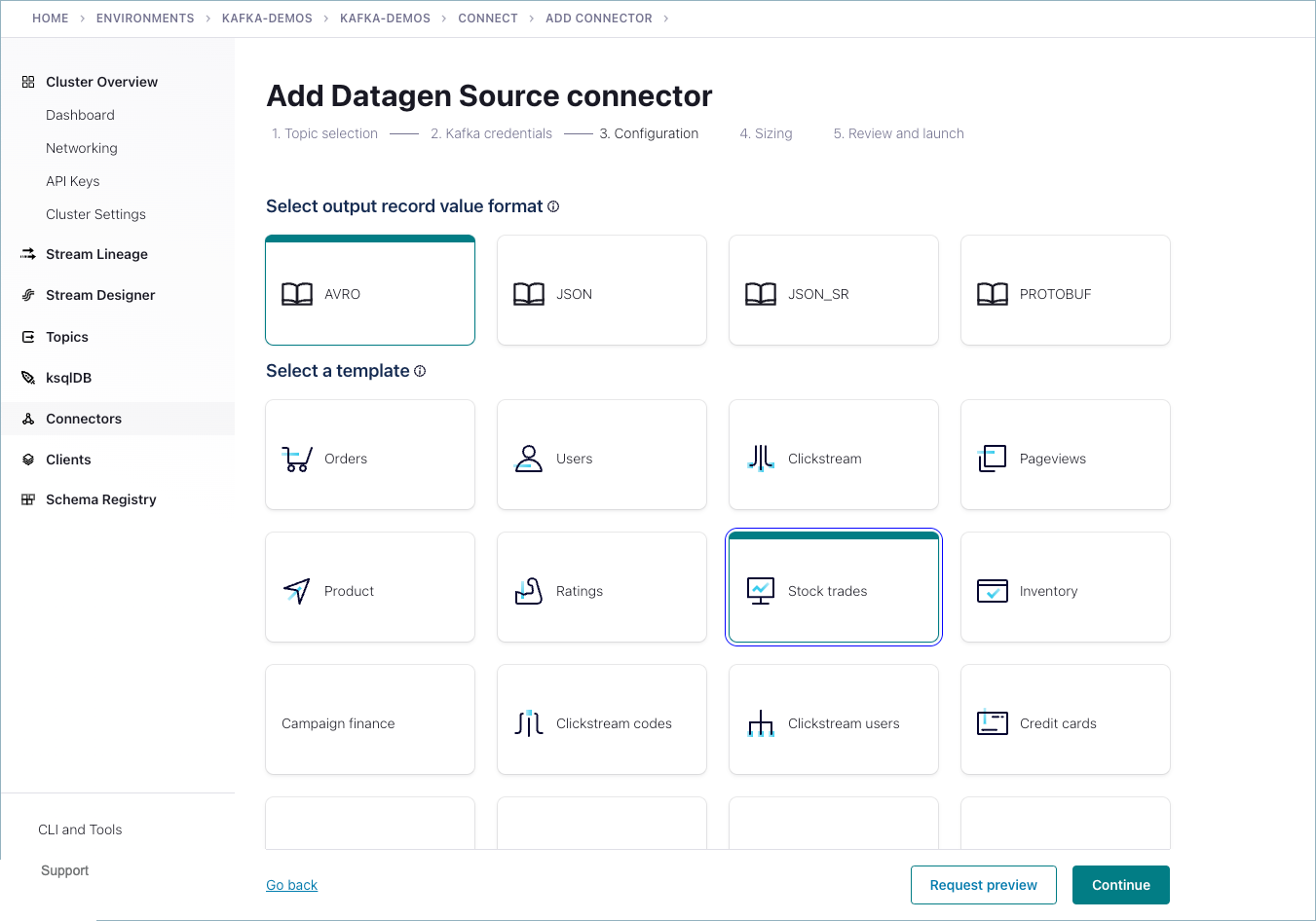Go to the Kafka credentials step
This screenshot has height=921, width=1316.
coord(491,133)
